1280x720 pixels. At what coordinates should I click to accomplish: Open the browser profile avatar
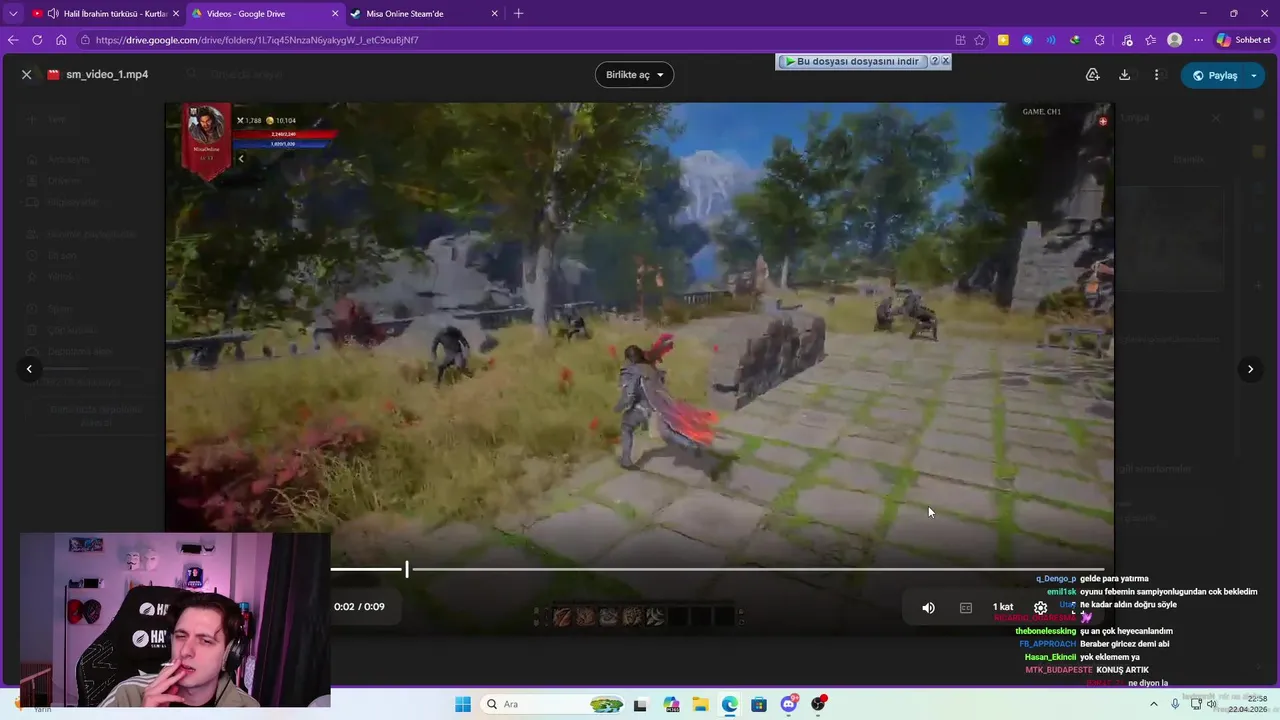click(x=1175, y=40)
